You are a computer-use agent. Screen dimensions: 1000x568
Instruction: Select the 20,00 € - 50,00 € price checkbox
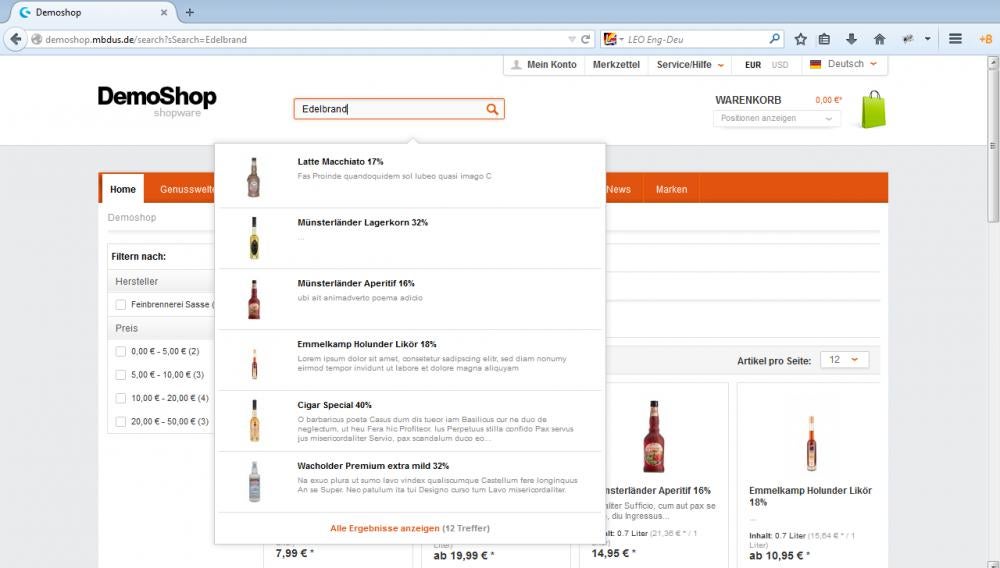[121, 421]
